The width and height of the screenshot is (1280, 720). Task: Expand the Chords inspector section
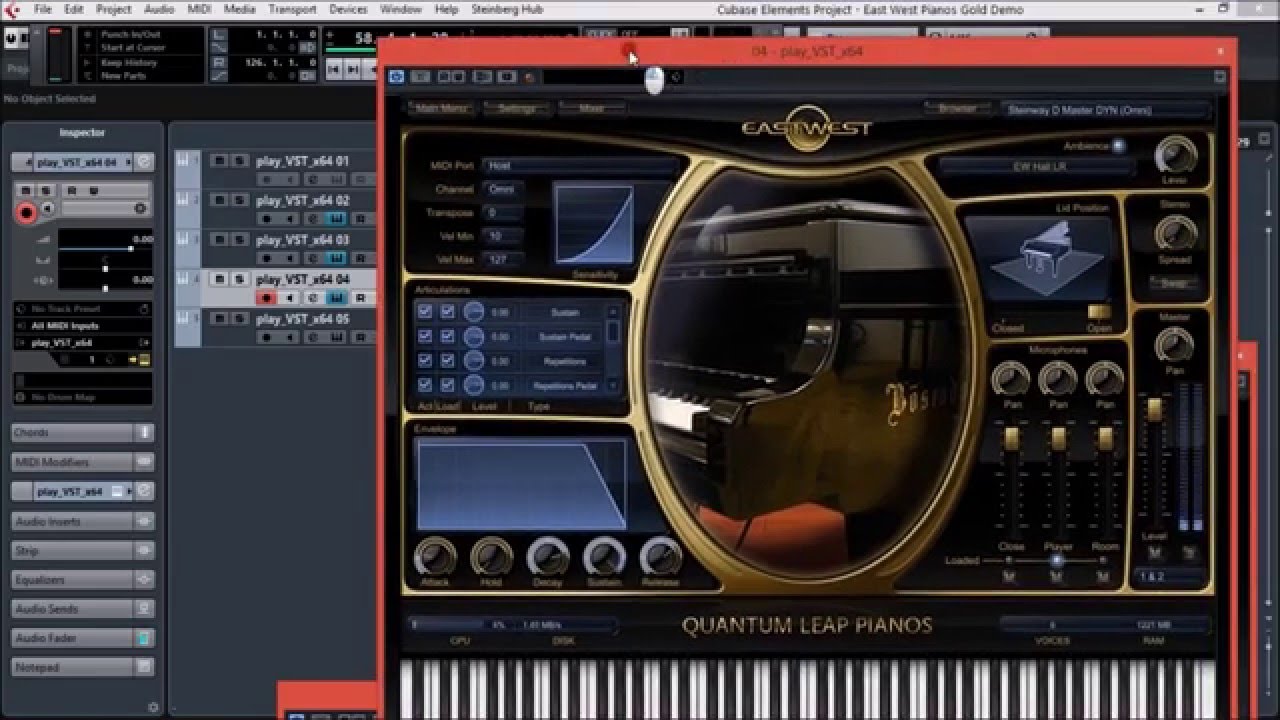coord(82,433)
